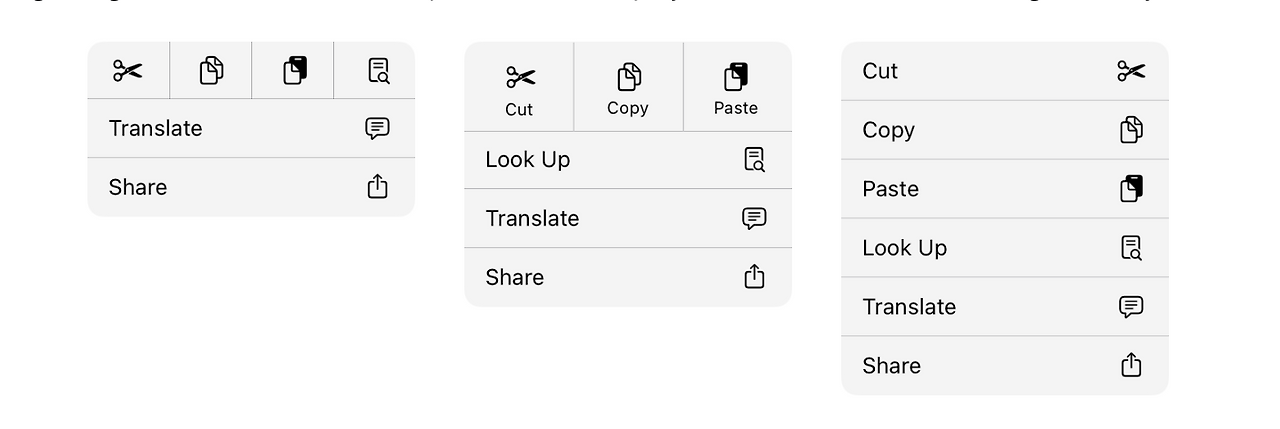Tap the Copy button labeled beneath its icon
1280x429 pixels.
coord(628,89)
